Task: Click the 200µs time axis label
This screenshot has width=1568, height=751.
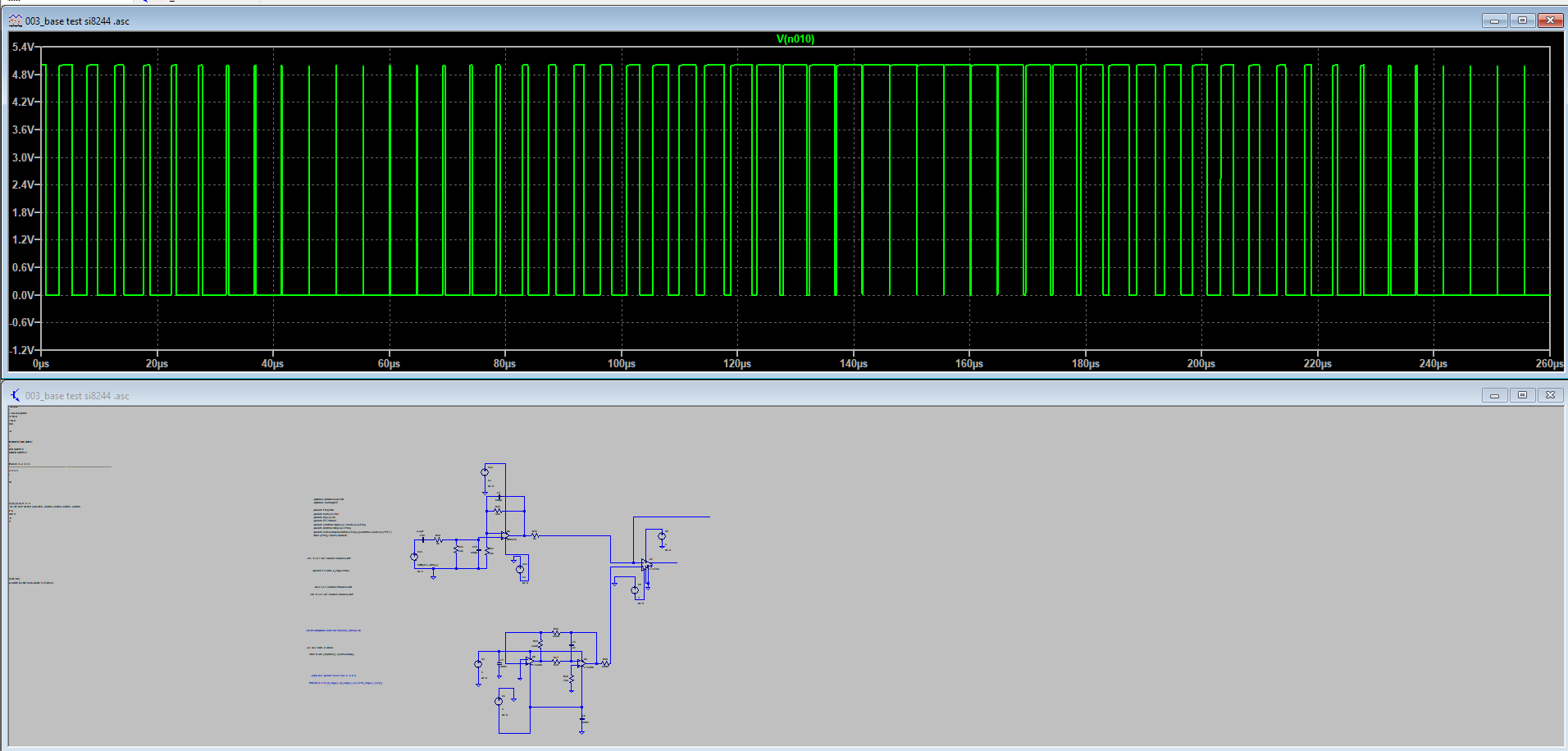Action: pos(1201,363)
